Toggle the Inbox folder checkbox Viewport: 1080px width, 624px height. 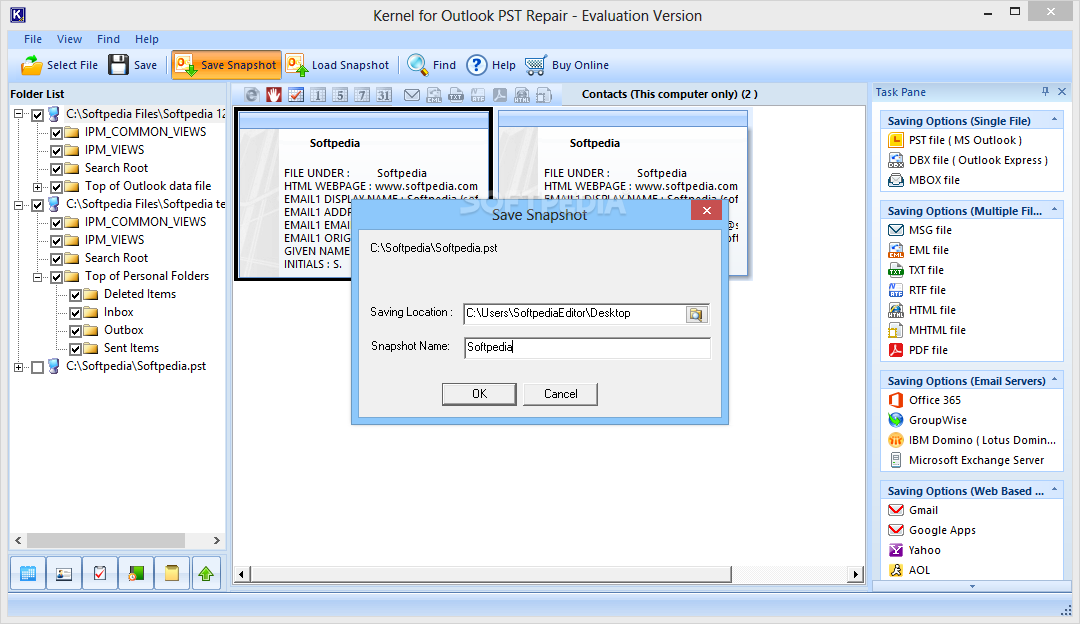(x=76, y=313)
